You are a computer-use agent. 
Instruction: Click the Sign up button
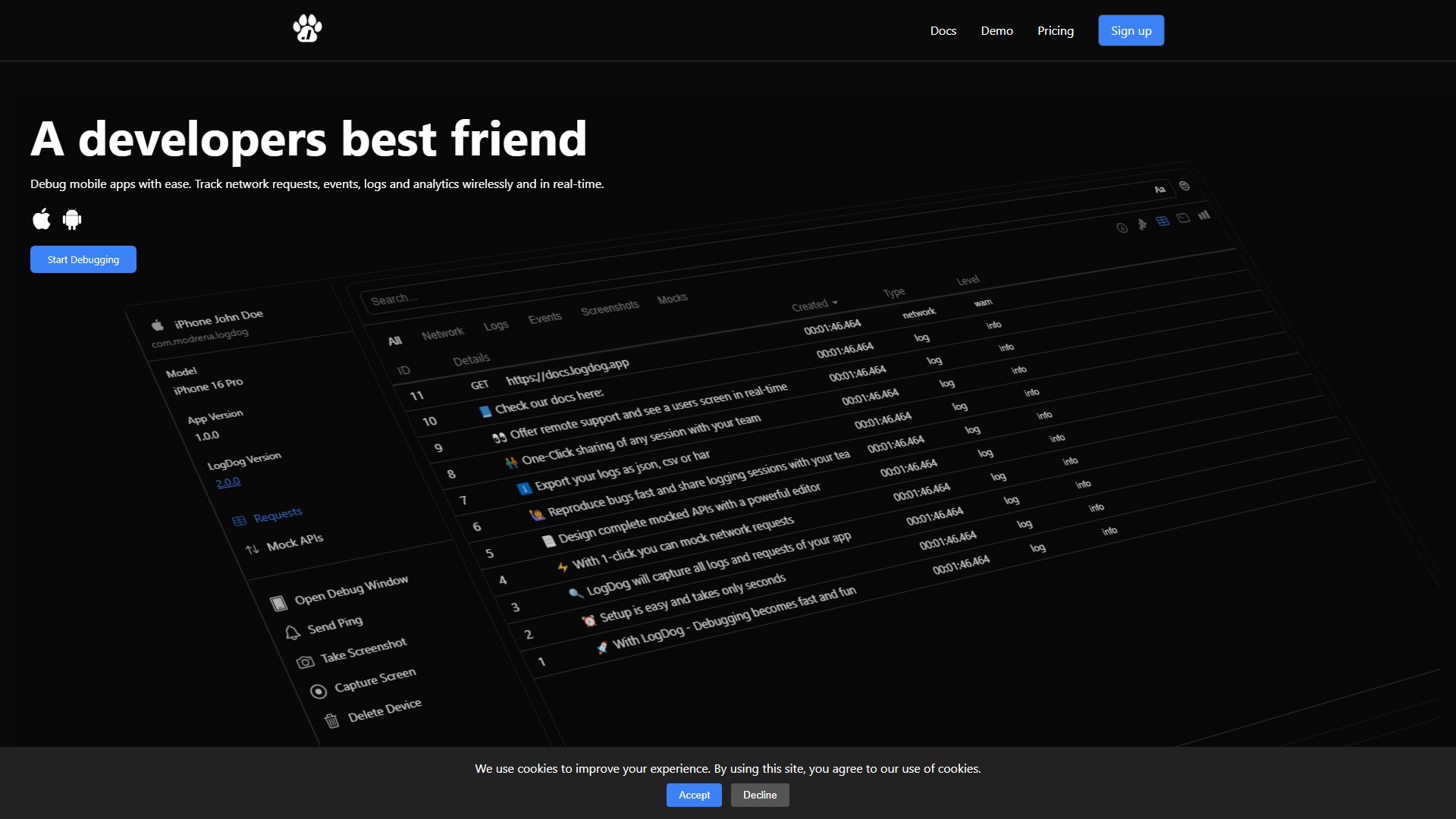pos(1131,30)
